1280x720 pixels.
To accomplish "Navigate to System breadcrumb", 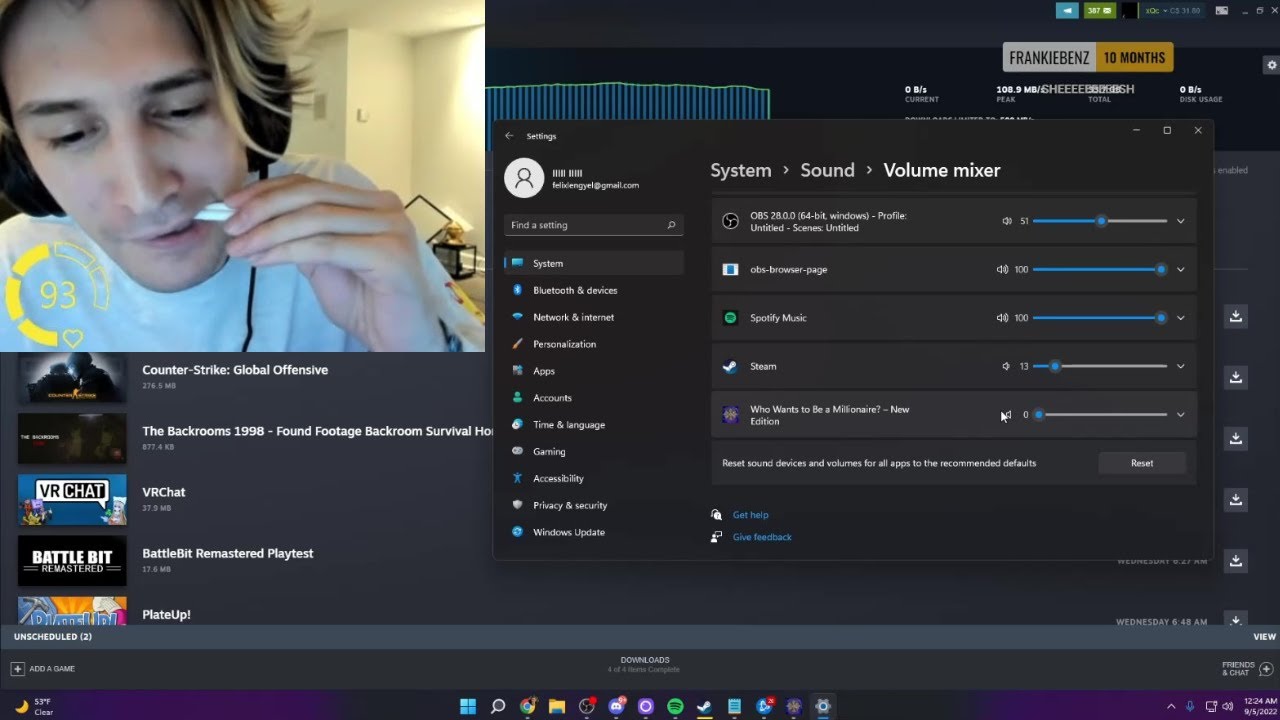I will pos(741,171).
